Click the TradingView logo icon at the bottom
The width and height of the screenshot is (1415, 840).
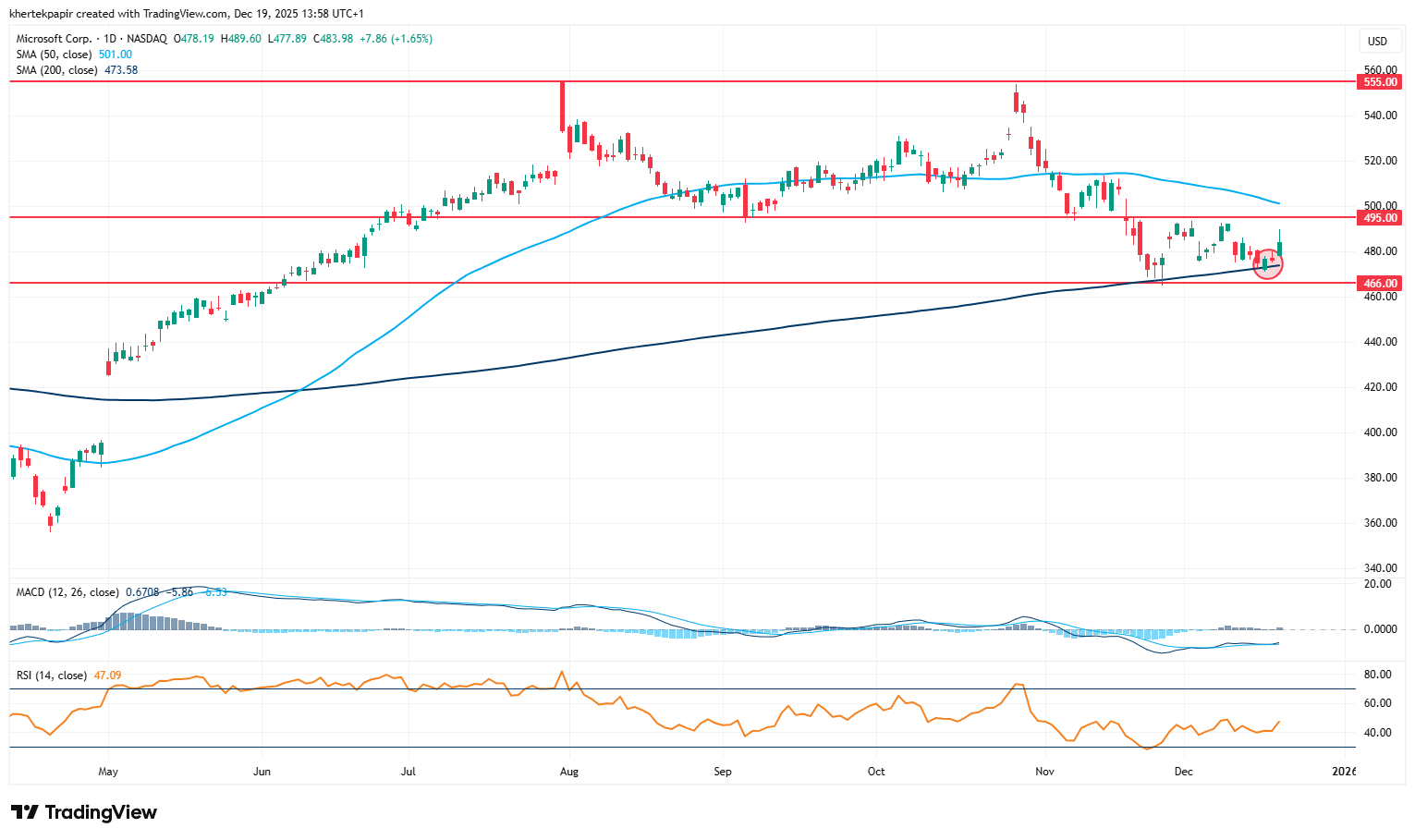pyautogui.click(x=25, y=812)
